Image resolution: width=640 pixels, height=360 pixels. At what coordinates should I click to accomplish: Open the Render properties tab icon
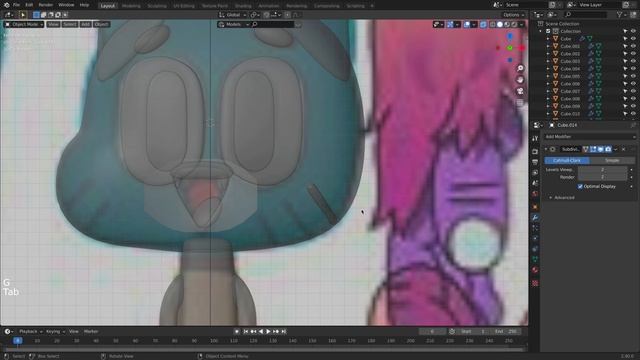tap(535, 151)
